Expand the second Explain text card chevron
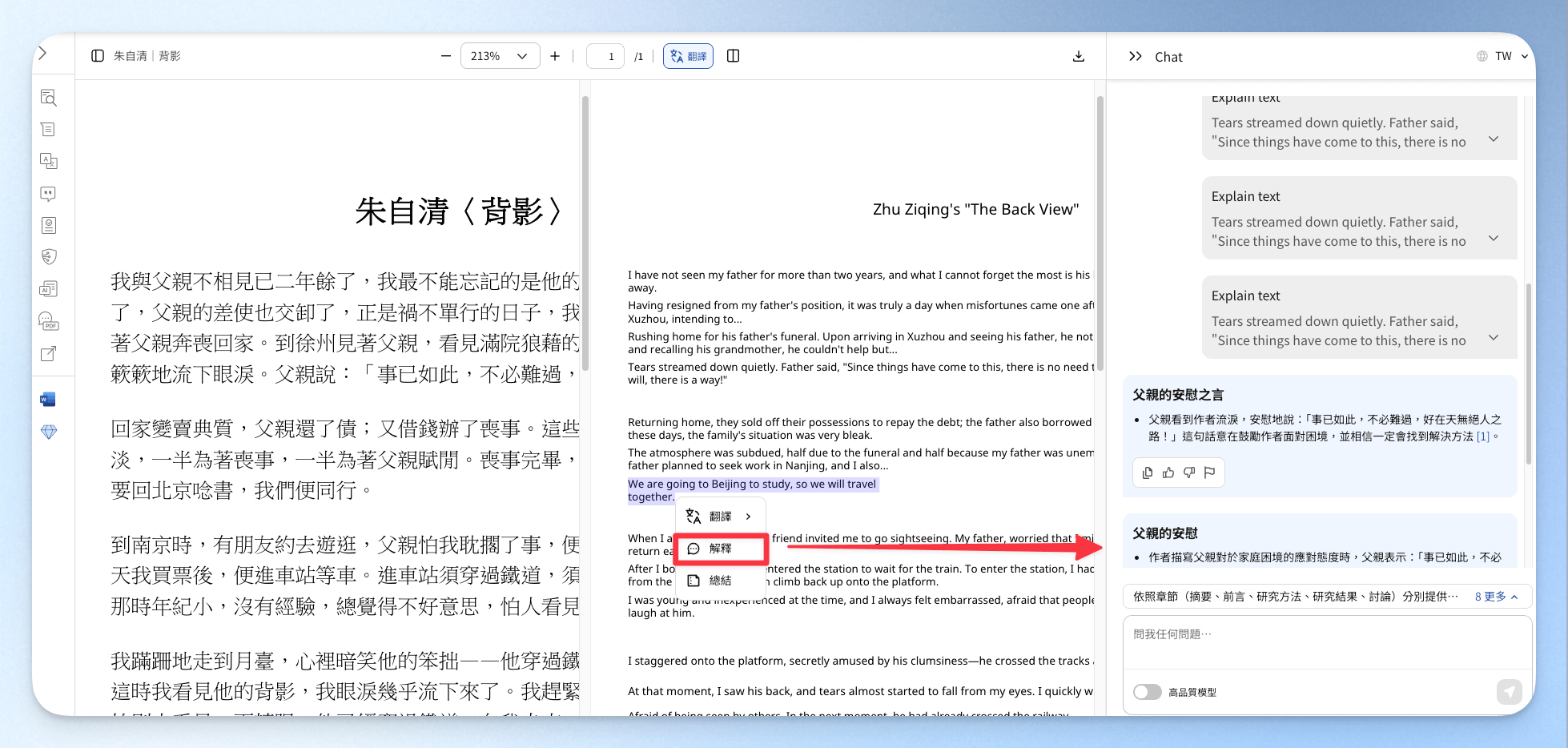Screen dimensions: 1568x748 tap(1494, 239)
